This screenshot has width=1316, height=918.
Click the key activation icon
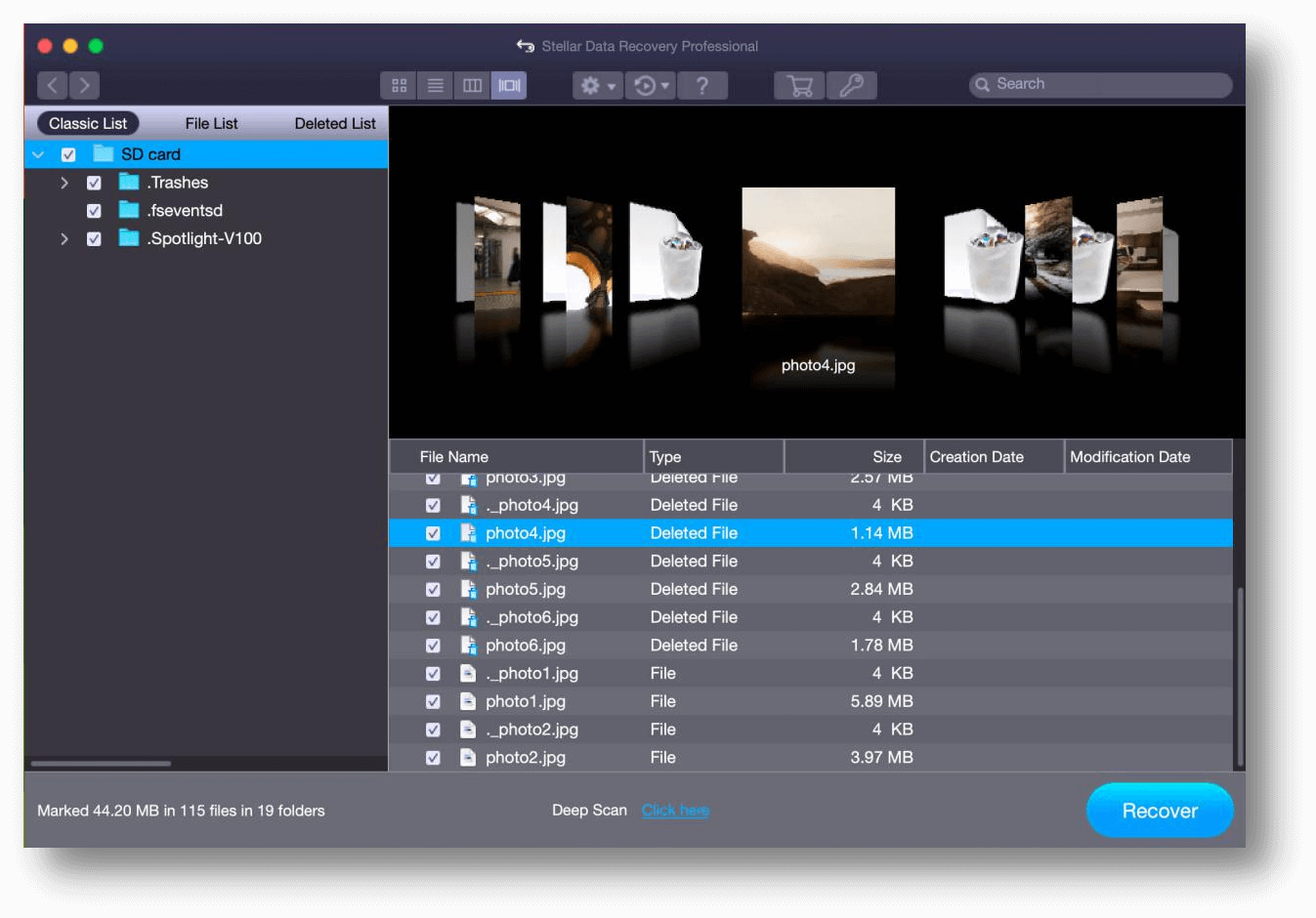pyautogui.click(x=851, y=85)
